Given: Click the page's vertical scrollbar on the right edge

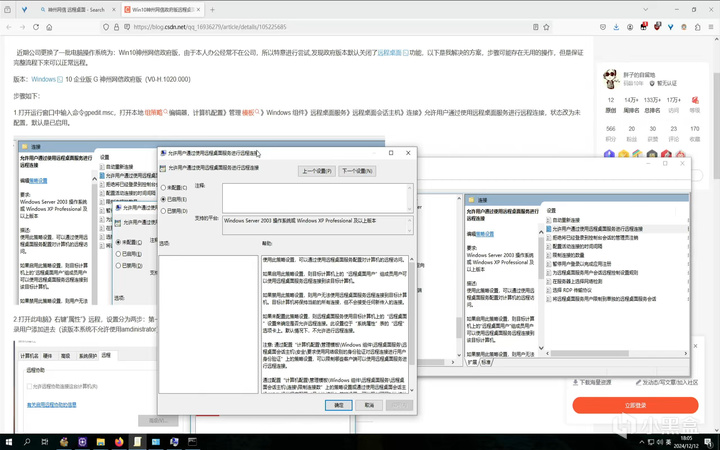Looking at the screenshot, I should click(716, 126).
